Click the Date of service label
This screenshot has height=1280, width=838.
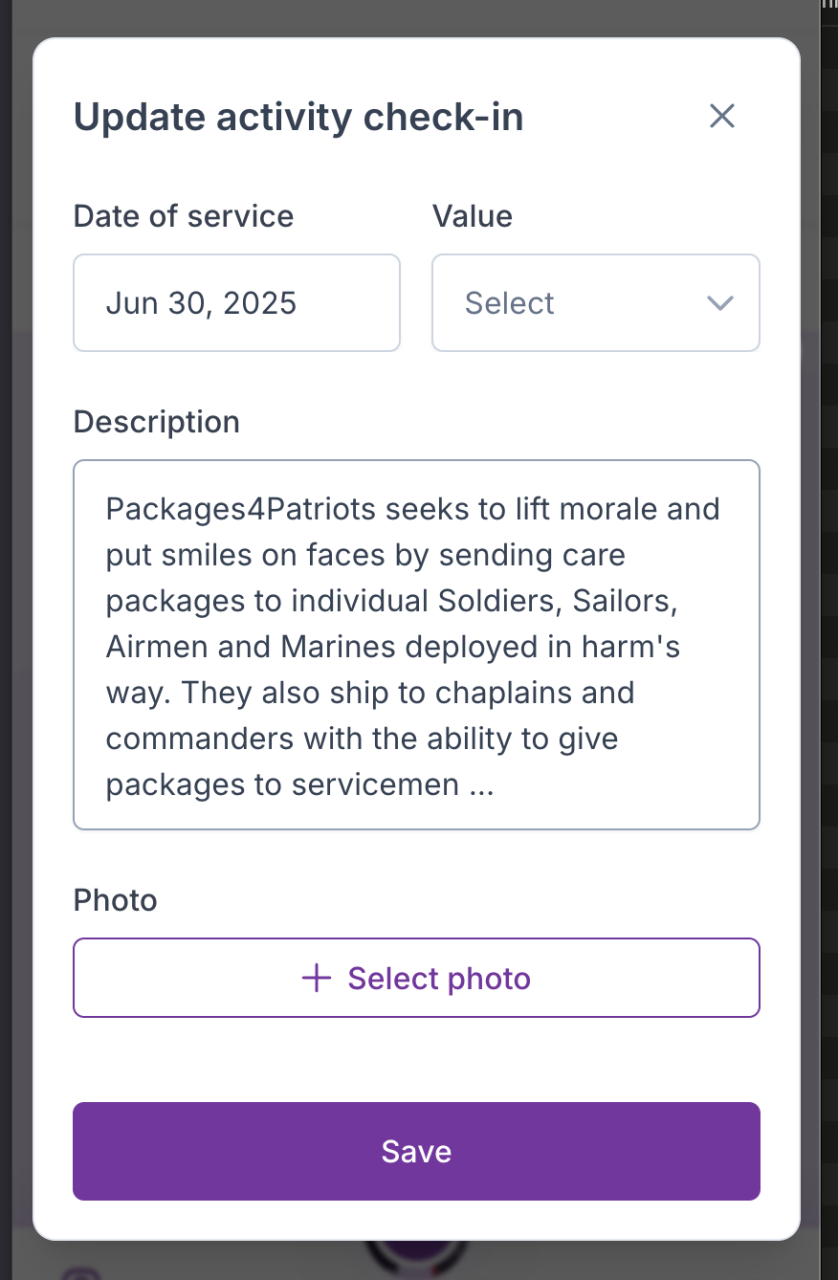coord(183,216)
